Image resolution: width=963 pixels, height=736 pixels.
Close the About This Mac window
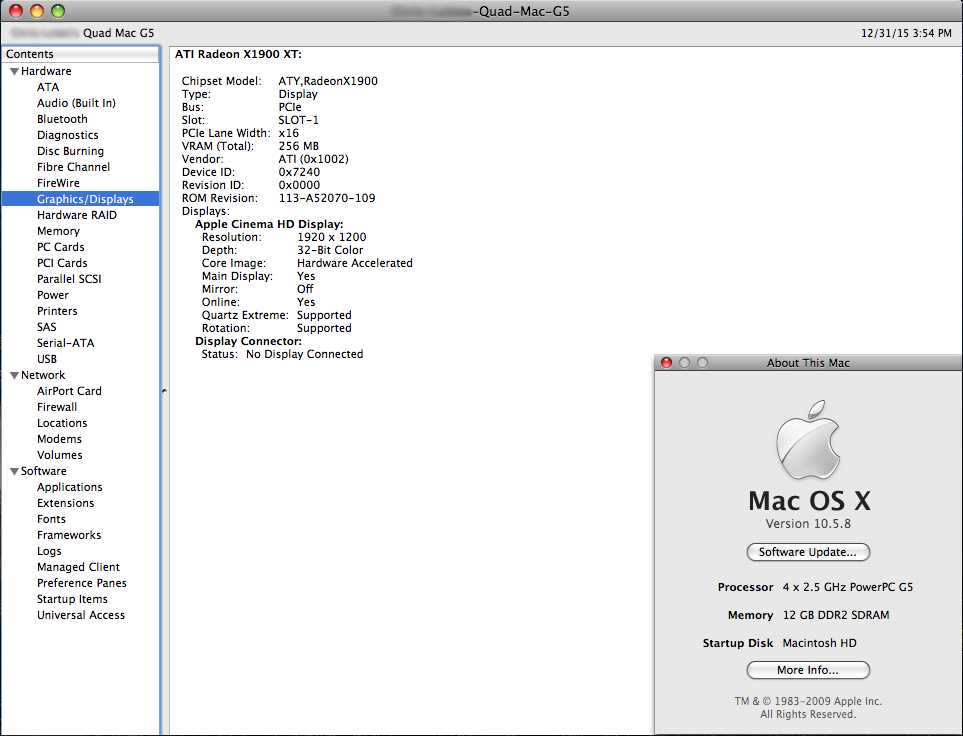coord(666,362)
